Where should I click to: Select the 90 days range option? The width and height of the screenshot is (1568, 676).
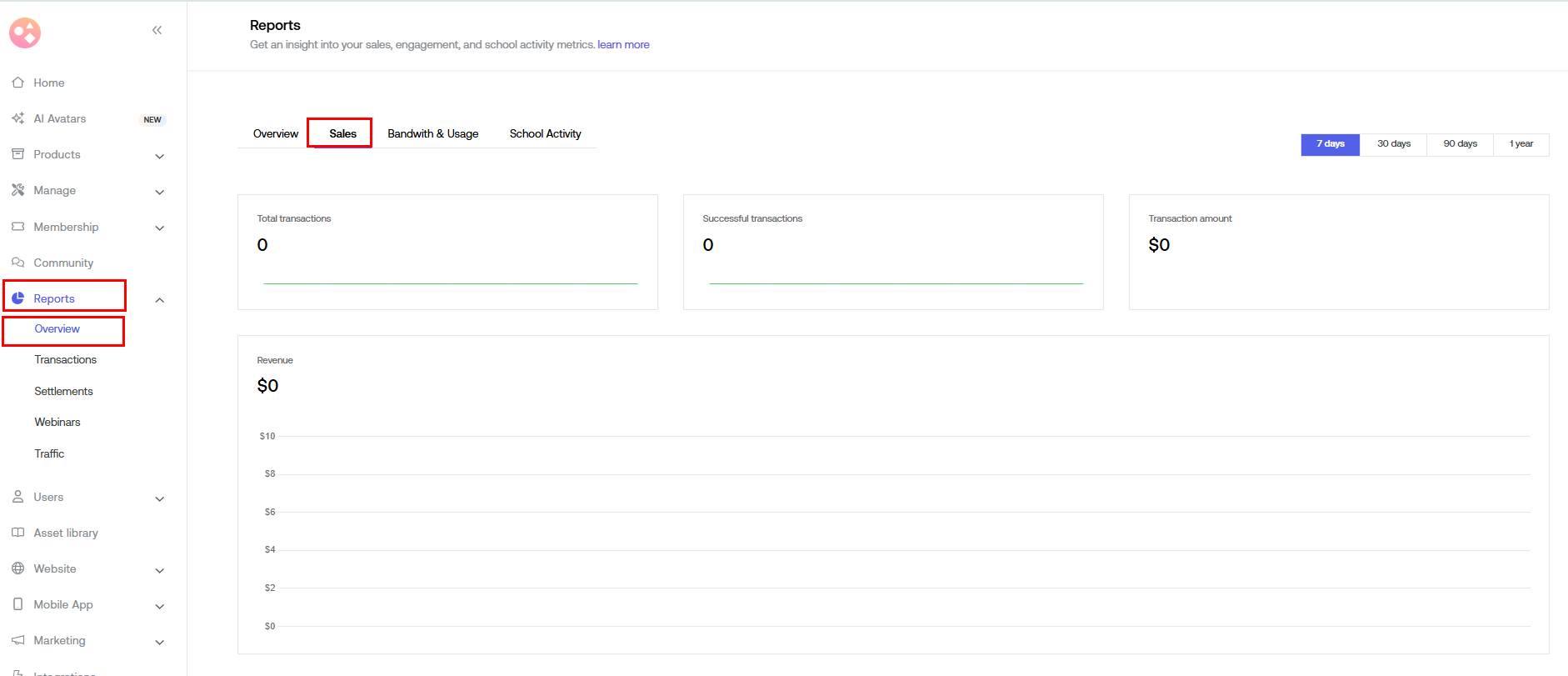(x=1460, y=144)
